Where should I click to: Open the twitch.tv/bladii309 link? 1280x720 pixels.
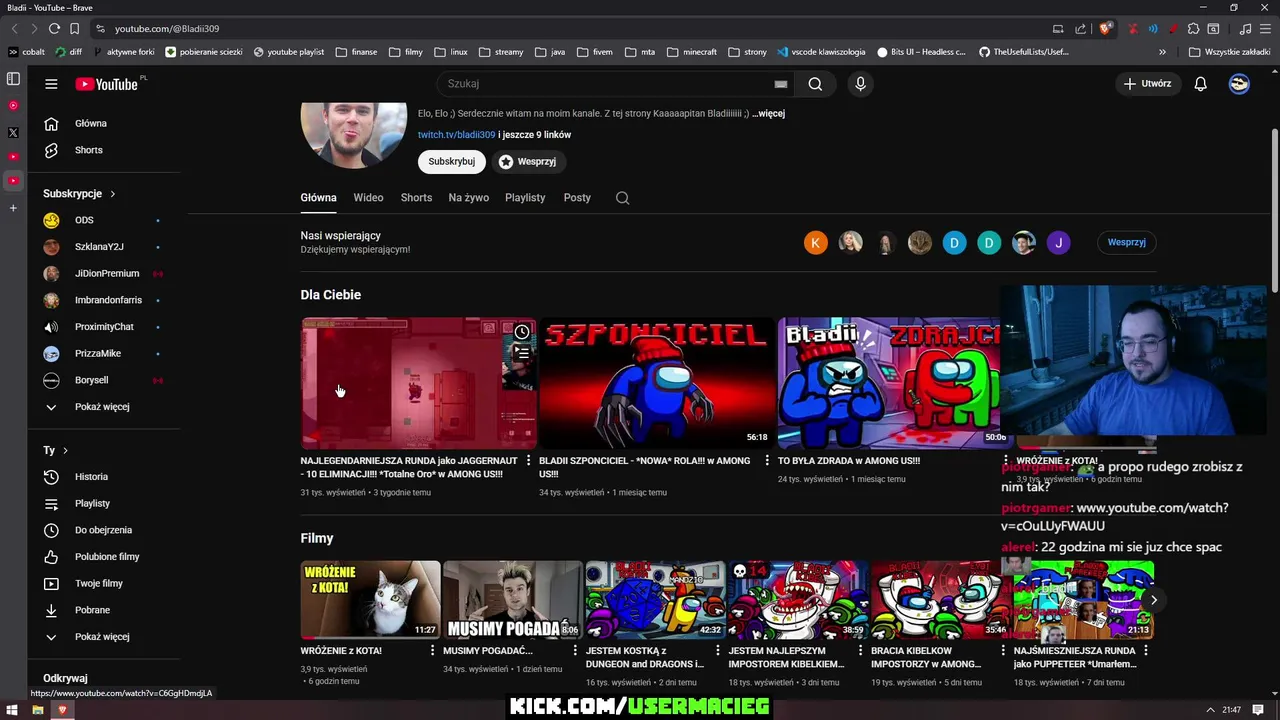click(456, 135)
